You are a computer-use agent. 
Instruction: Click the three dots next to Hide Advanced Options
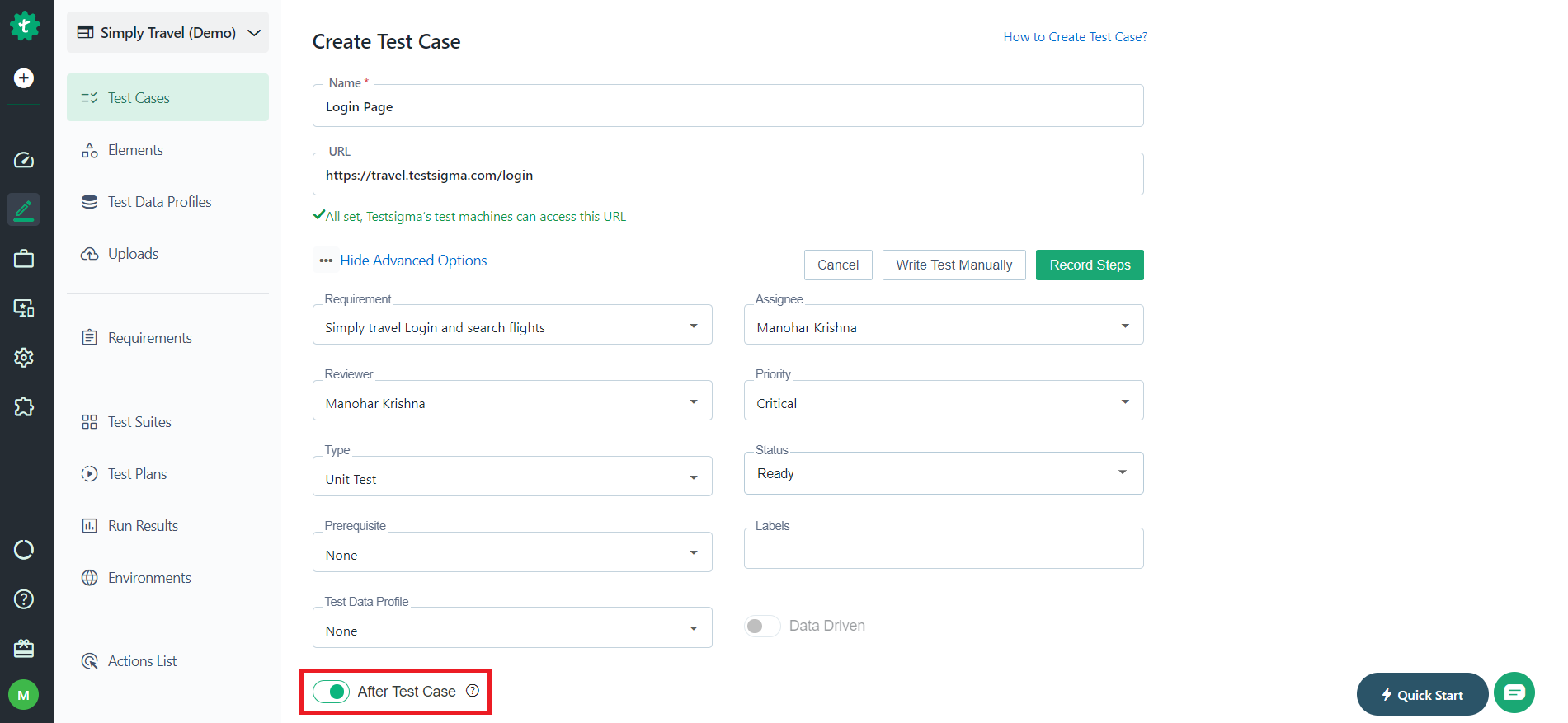tap(326, 261)
